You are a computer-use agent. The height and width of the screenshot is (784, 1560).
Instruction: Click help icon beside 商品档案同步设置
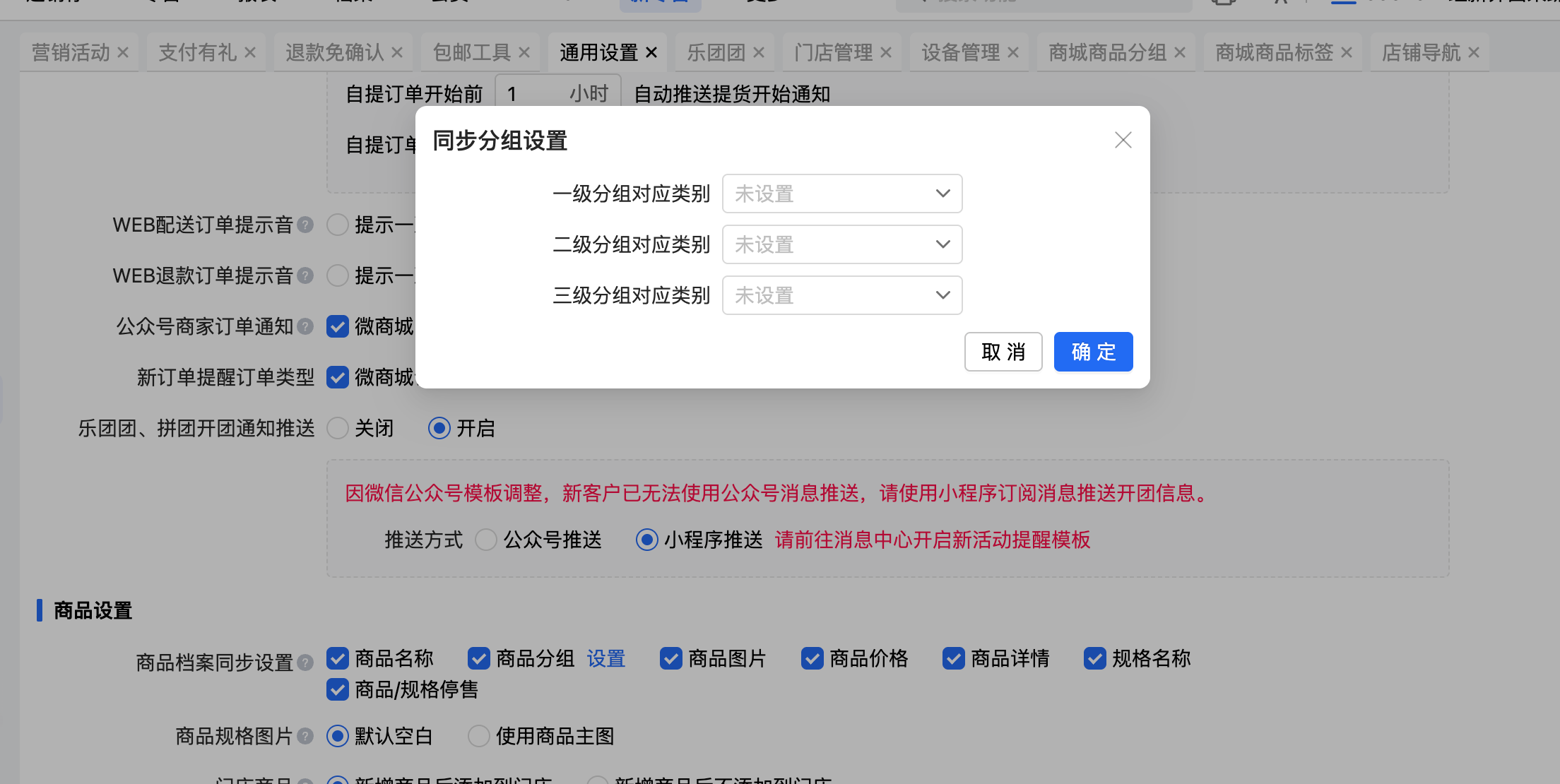305,663
